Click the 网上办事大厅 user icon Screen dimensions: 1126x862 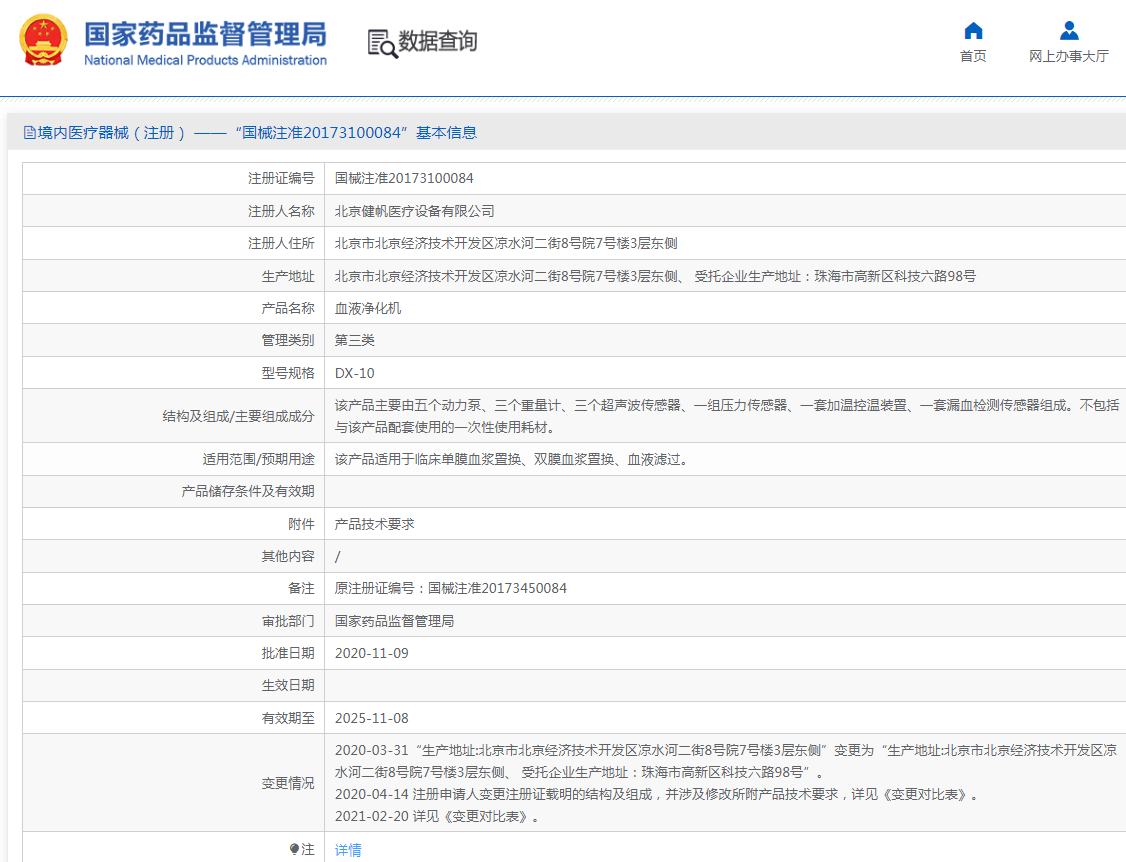coord(1069,30)
